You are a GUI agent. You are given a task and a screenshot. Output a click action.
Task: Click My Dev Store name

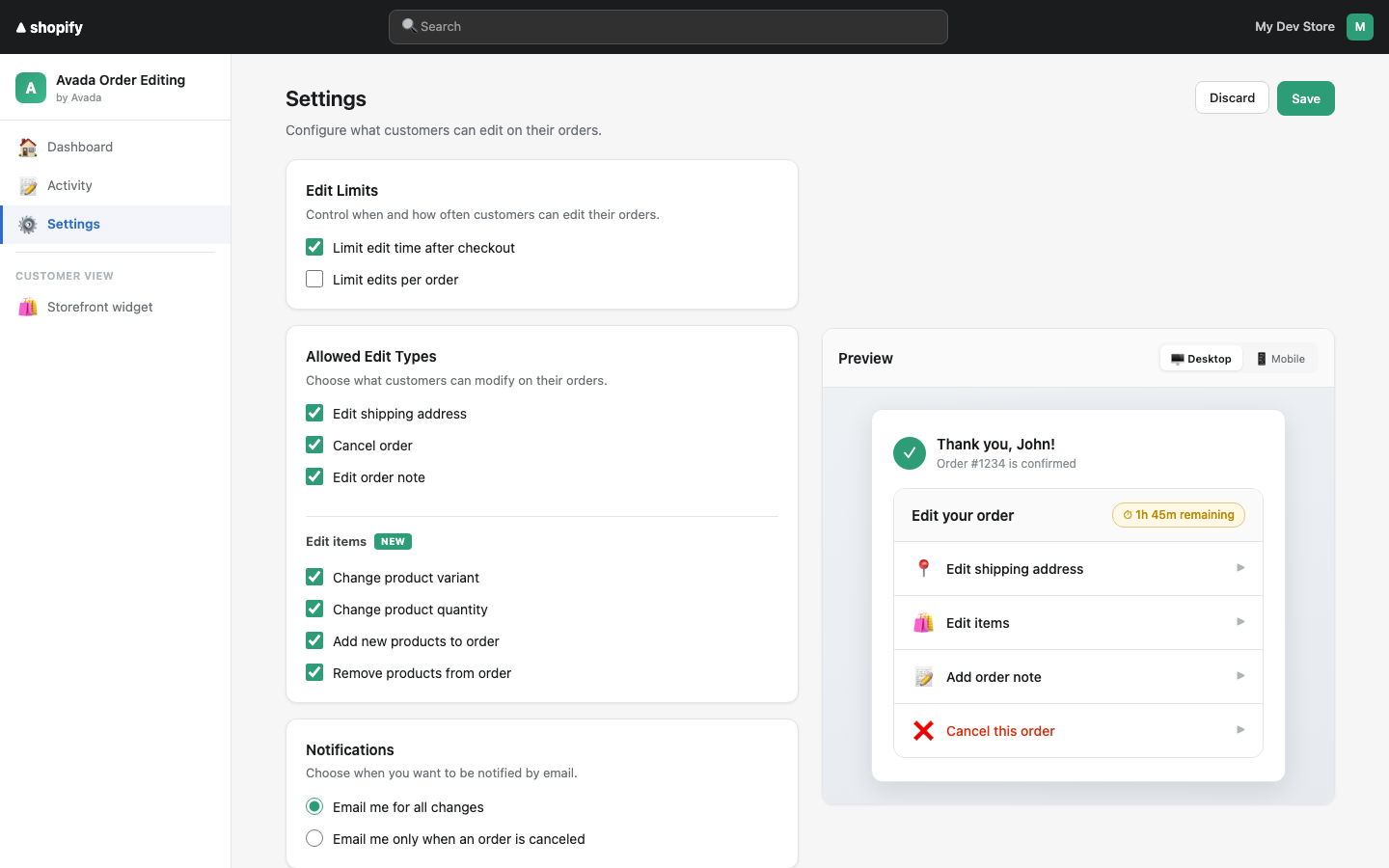pos(1294,27)
